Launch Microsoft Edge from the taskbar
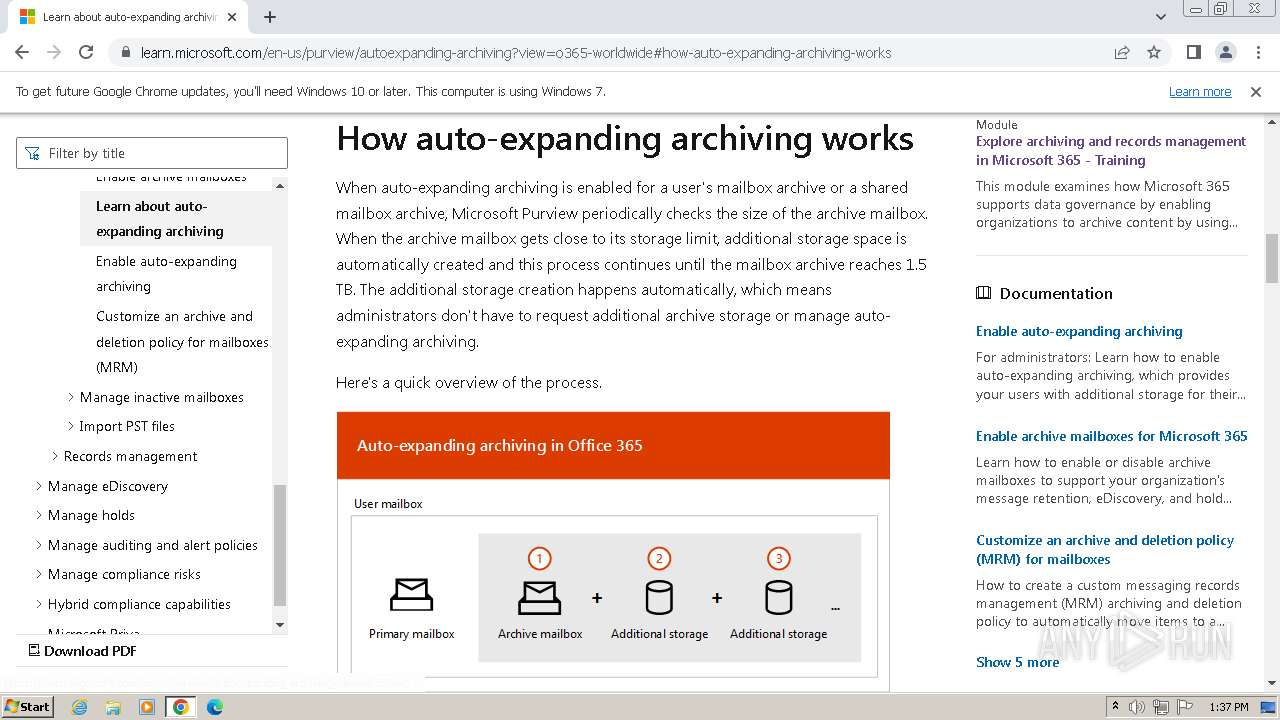 [x=214, y=707]
